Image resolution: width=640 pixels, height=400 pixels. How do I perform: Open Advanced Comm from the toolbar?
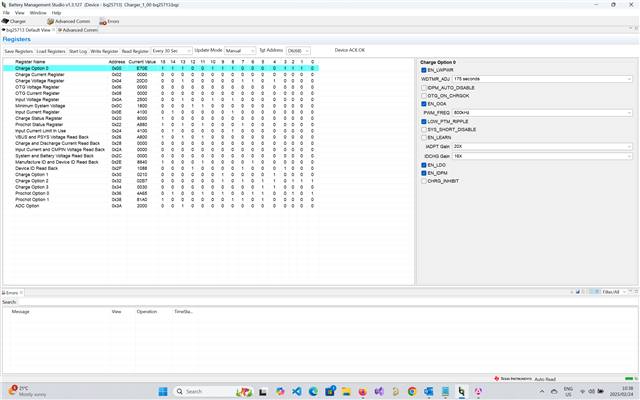point(68,21)
